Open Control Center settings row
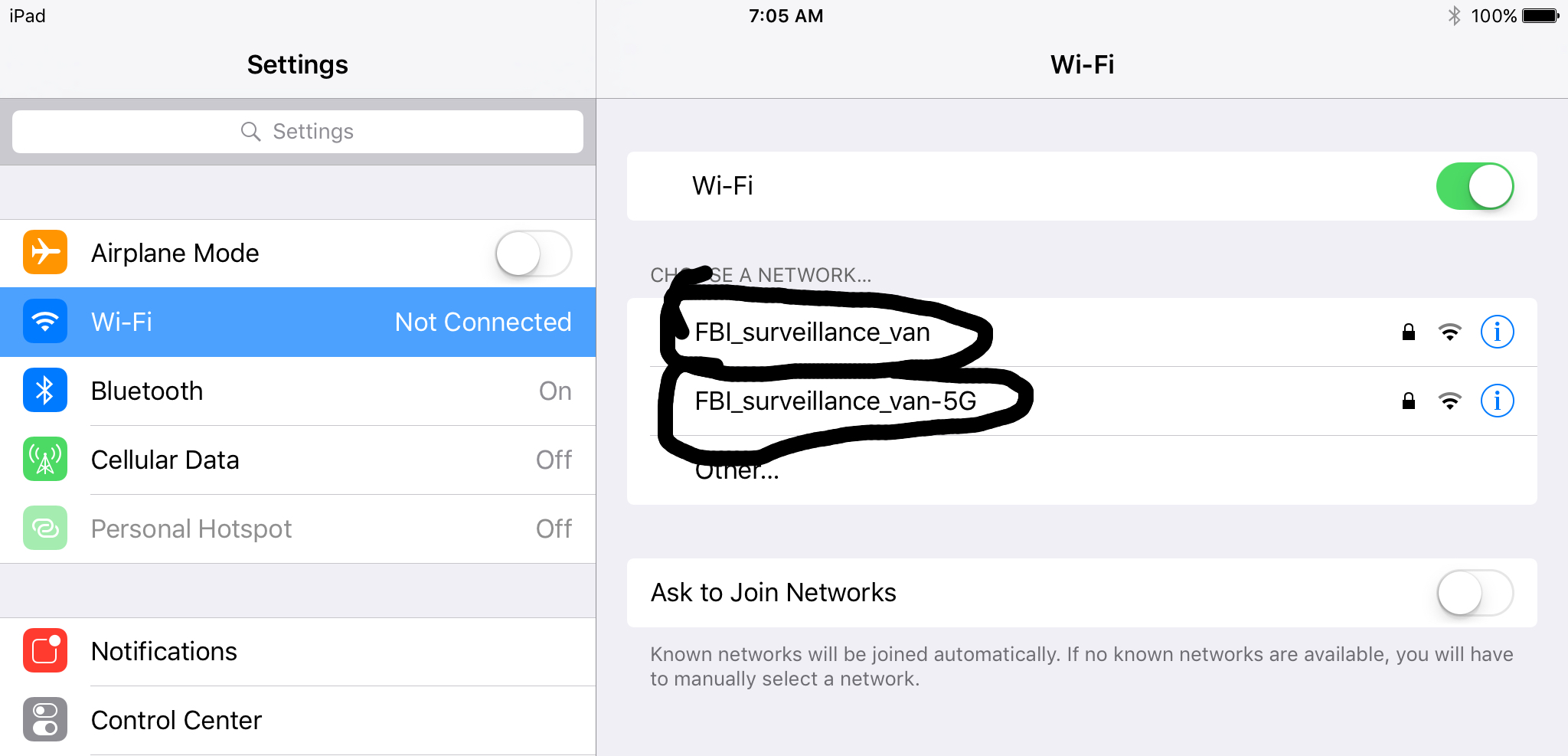 coord(298,720)
